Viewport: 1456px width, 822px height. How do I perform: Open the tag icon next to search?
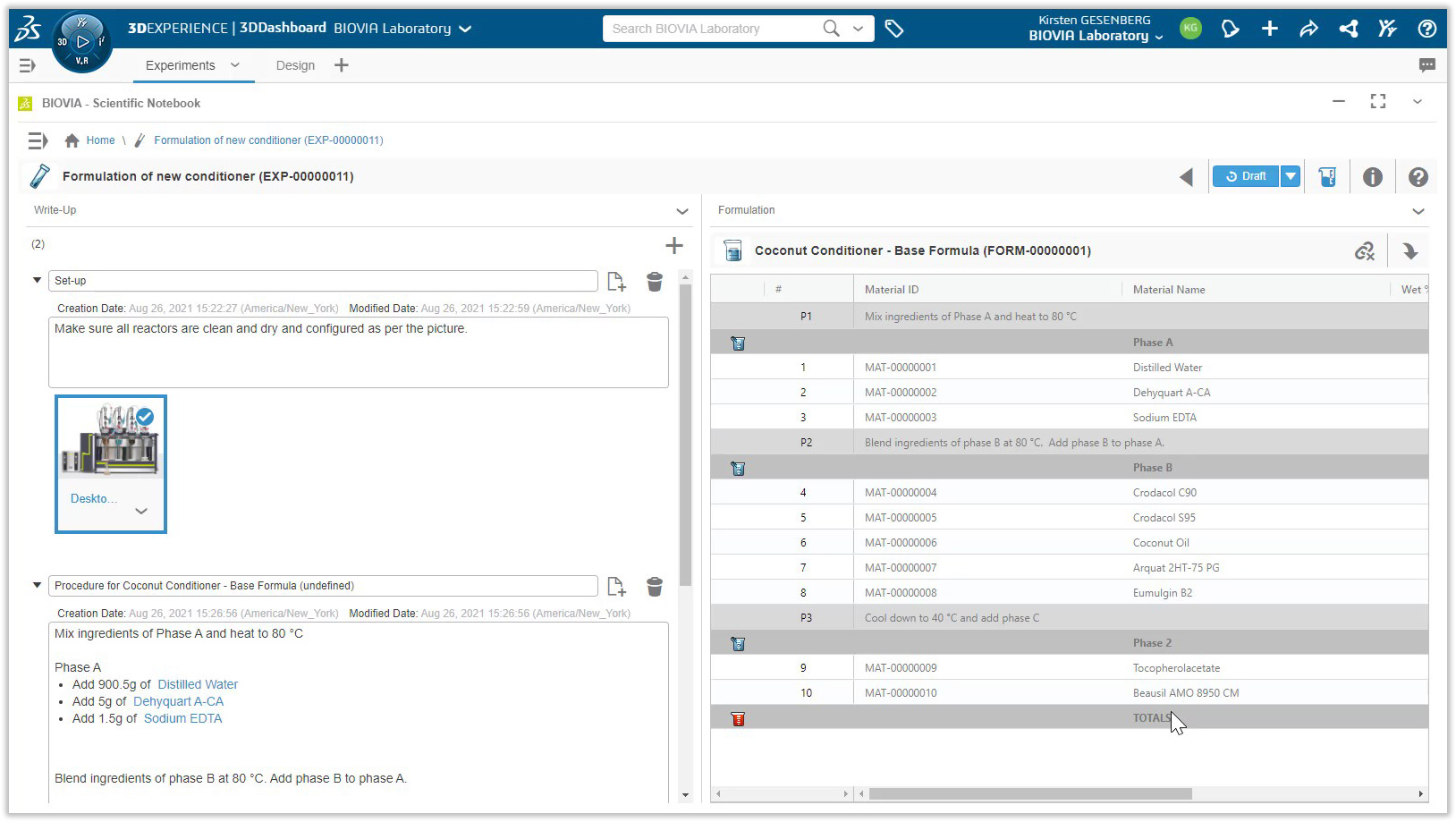(893, 29)
